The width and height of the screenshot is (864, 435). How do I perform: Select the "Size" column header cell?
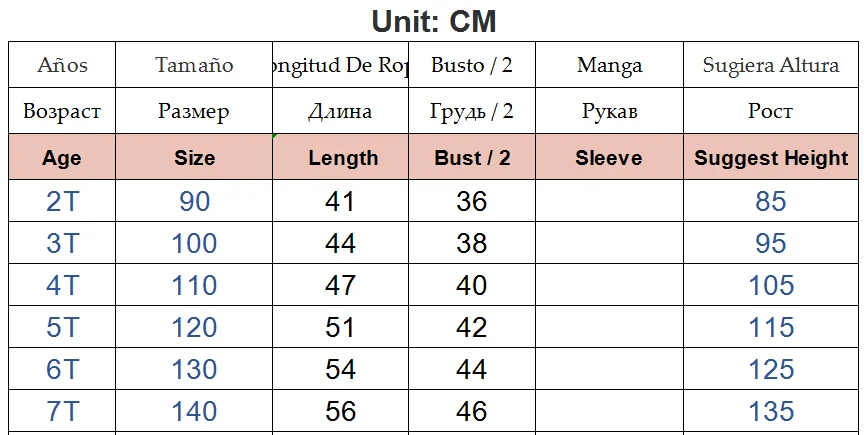(194, 157)
